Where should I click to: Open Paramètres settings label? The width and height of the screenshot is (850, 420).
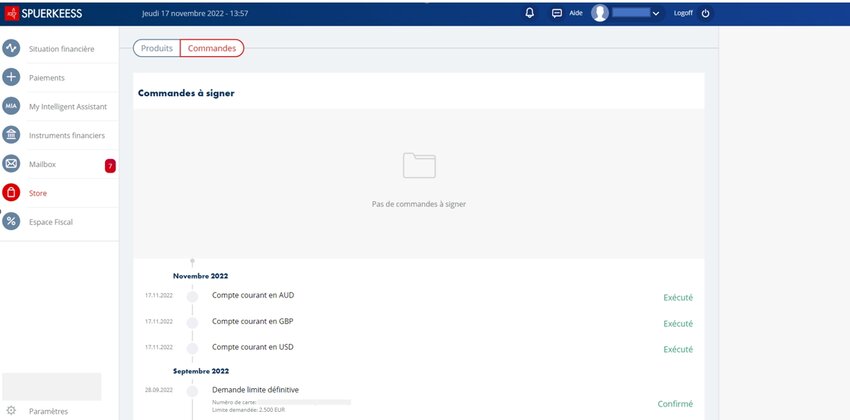pyautogui.click(x=48, y=411)
